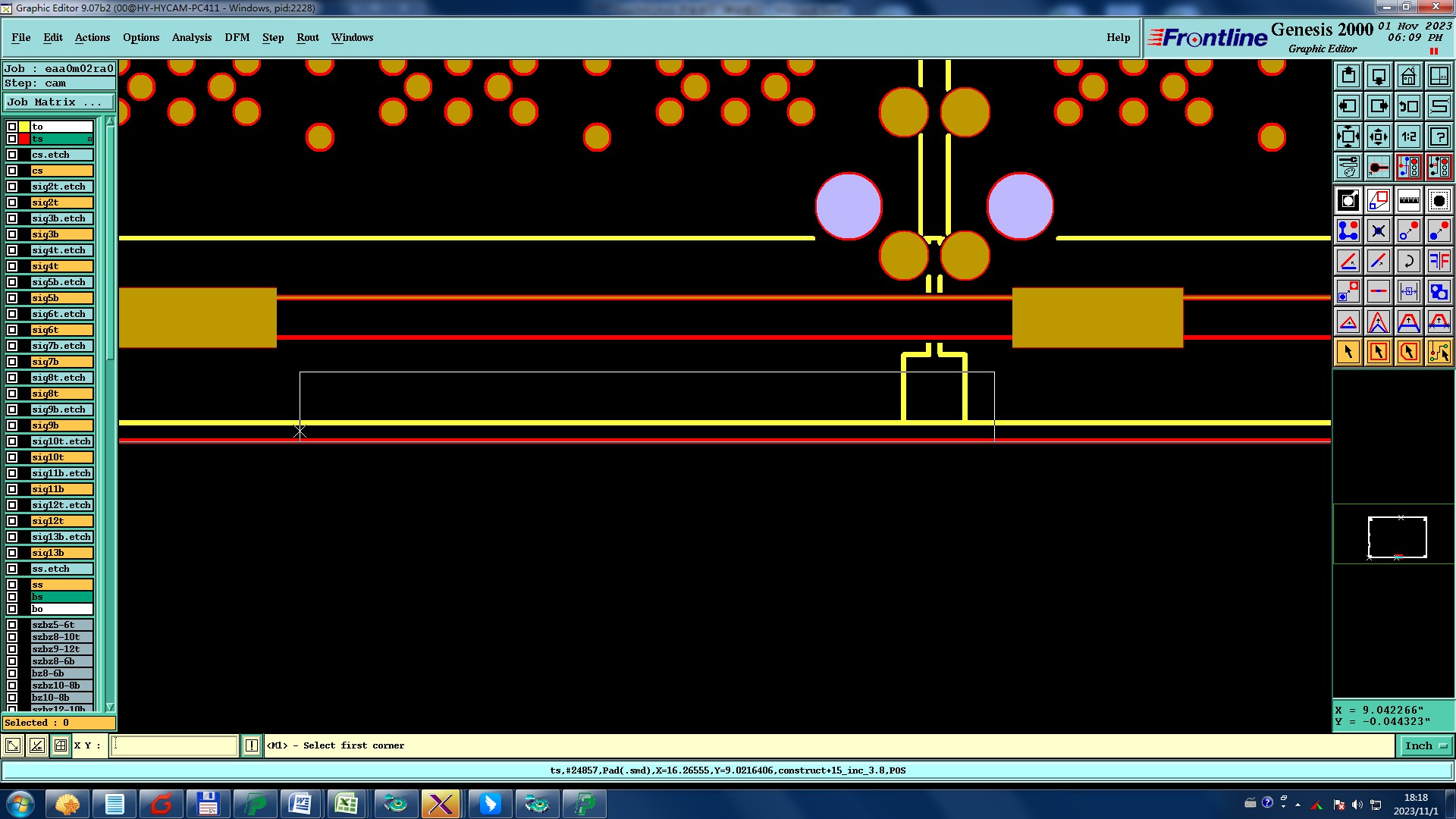The height and width of the screenshot is (819, 1456).
Task: Open the Inch units dropdown
Action: (1426, 745)
